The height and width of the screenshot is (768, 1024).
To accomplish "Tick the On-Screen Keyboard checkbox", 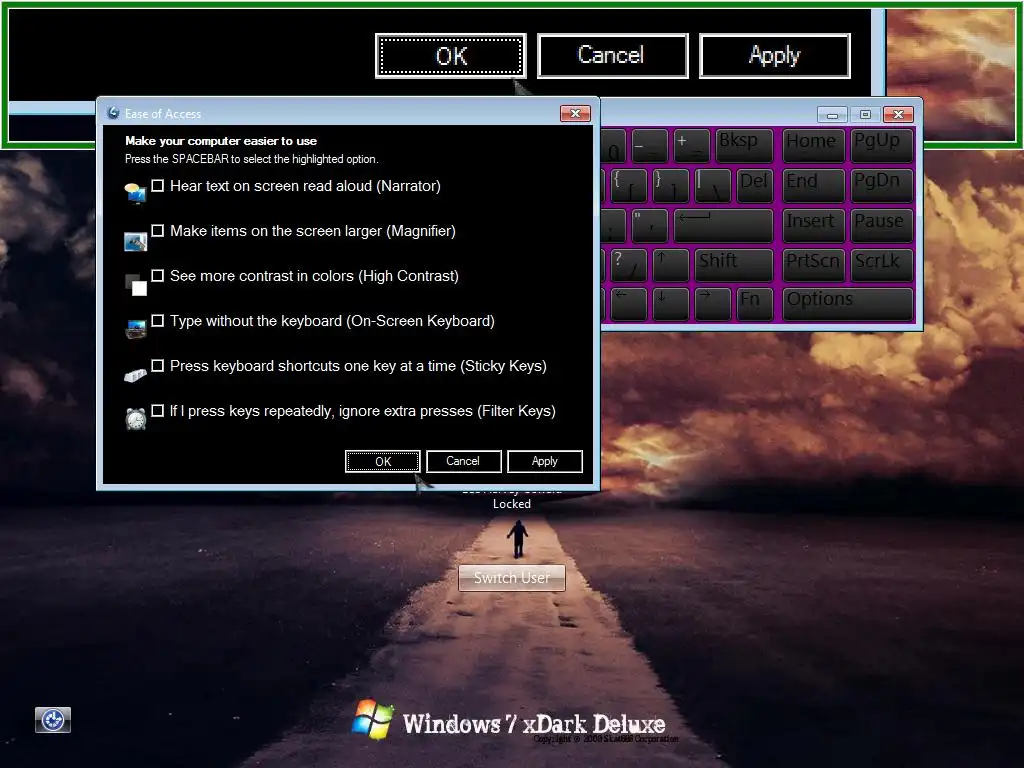I will [x=157, y=321].
